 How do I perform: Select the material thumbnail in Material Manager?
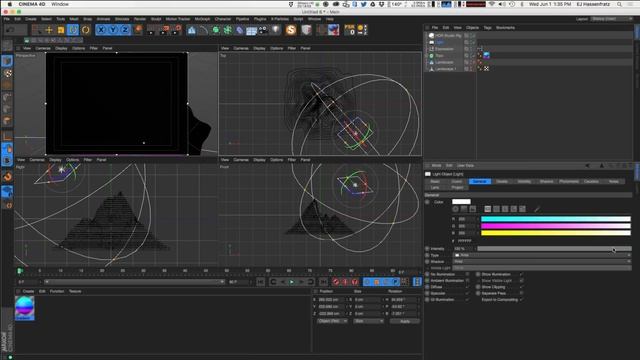click(x=24, y=308)
